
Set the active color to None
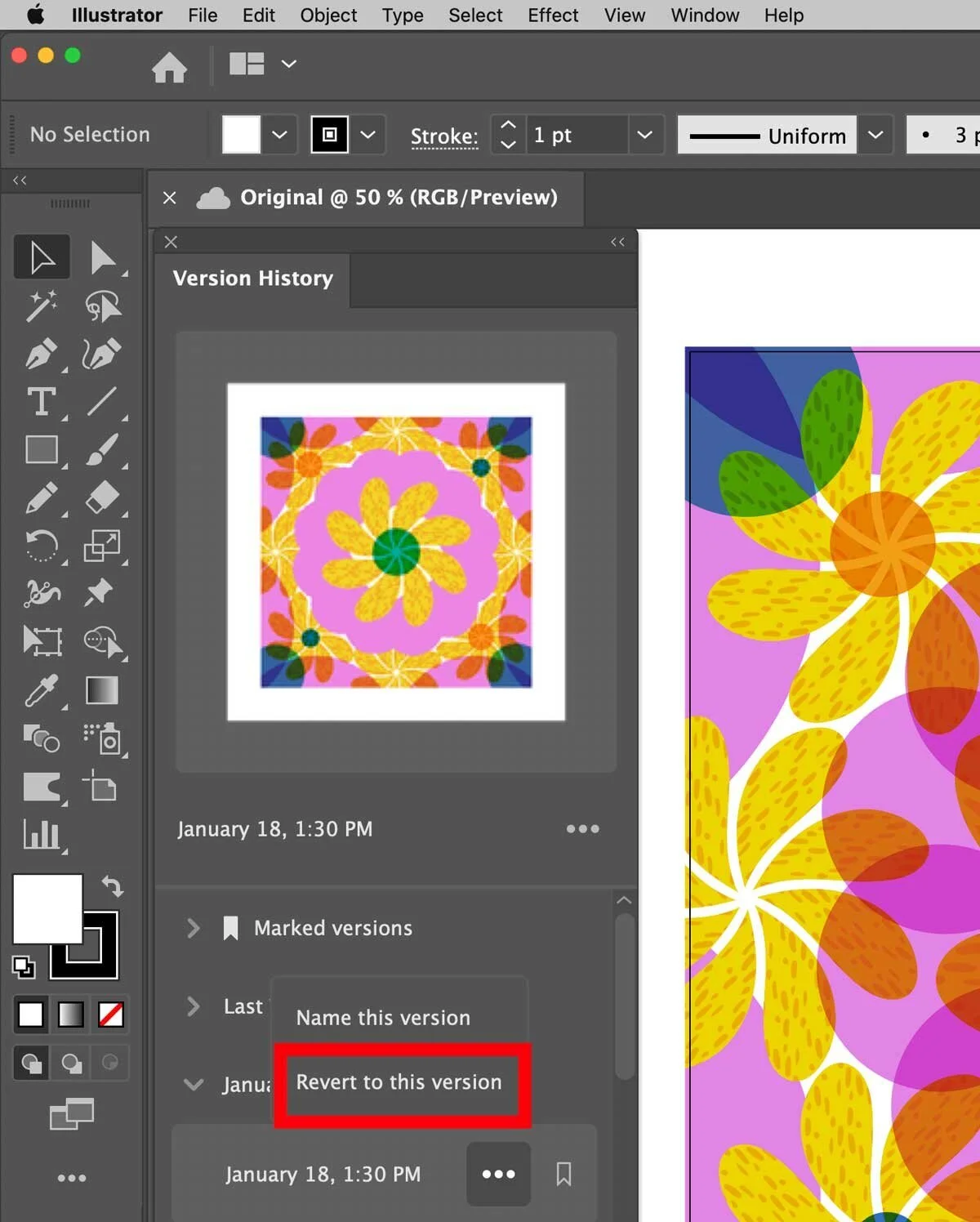pyautogui.click(x=112, y=1015)
